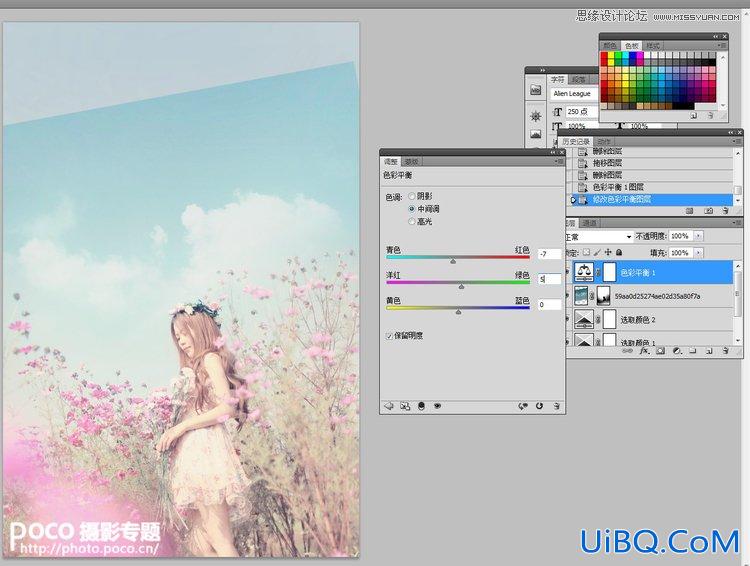Switch to the 颜色 (Color) tab
This screenshot has width=750, height=566.
pyautogui.click(x=609, y=45)
